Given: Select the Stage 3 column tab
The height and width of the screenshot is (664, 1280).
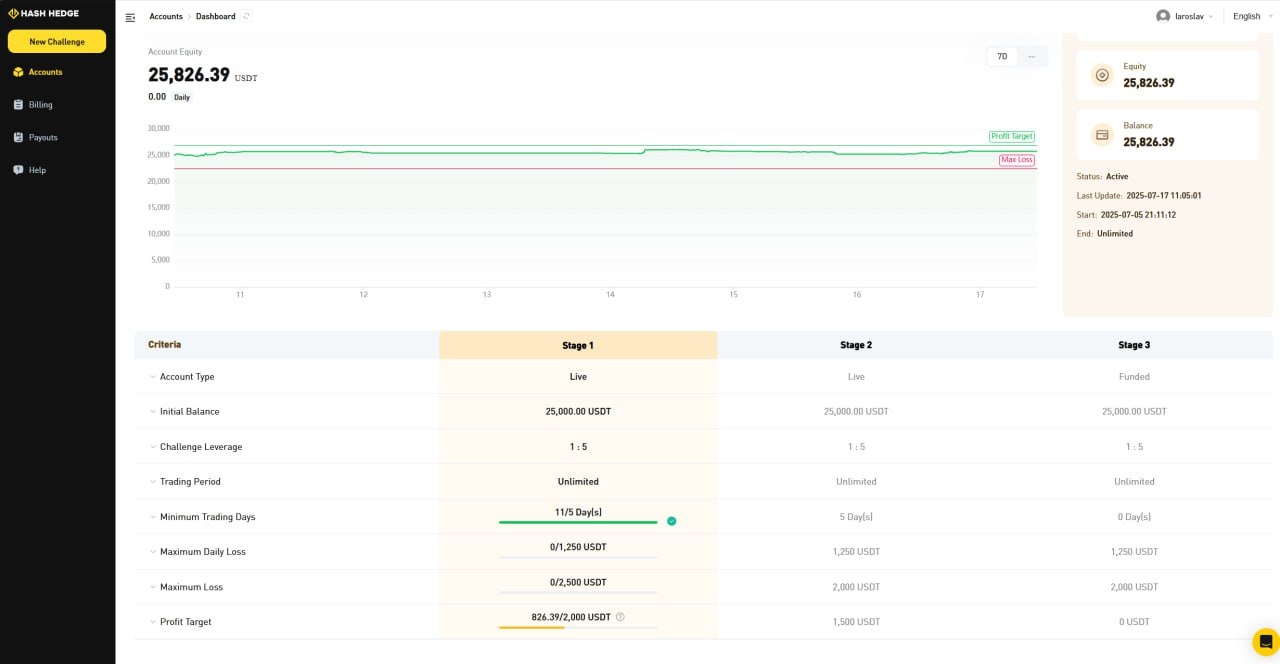Looking at the screenshot, I should [x=1134, y=345].
